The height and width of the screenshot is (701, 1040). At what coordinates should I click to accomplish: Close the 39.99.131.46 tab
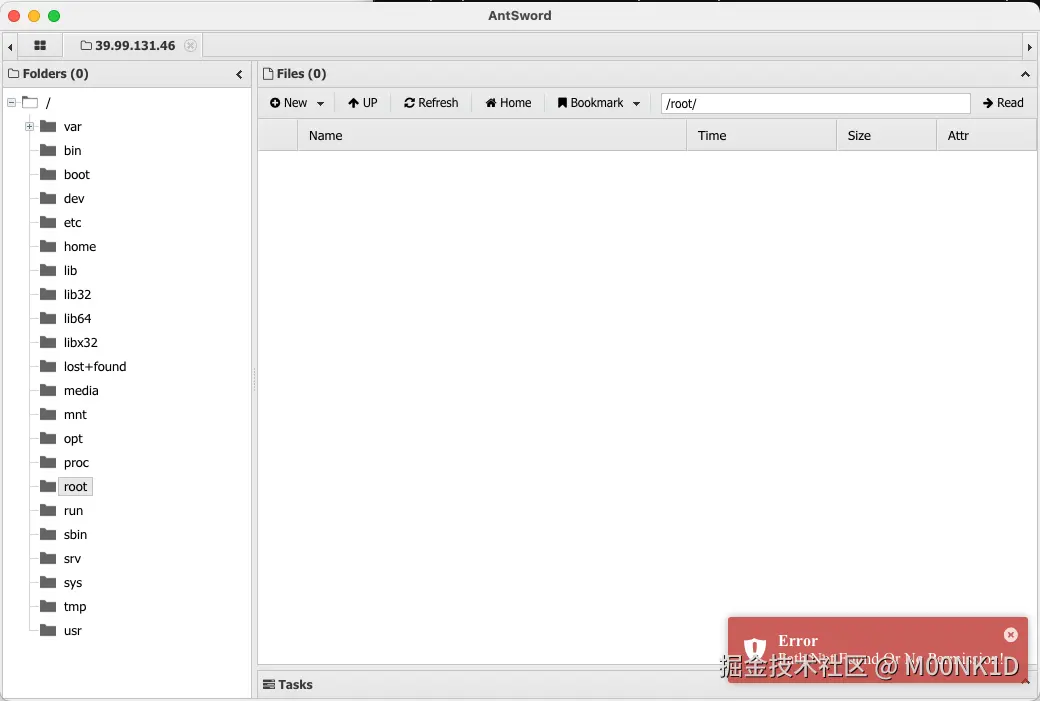pos(190,46)
